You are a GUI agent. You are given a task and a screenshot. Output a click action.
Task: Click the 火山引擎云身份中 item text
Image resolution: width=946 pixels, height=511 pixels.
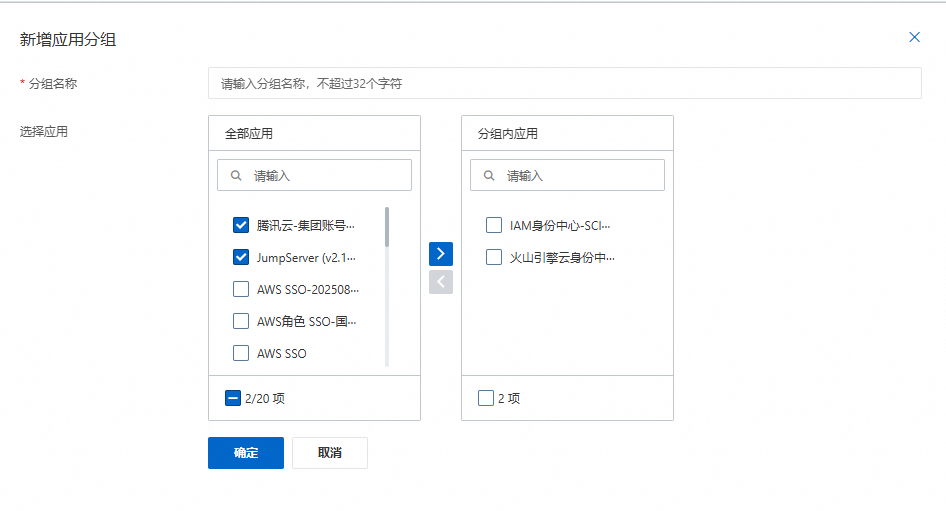click(x=562, y=258)
